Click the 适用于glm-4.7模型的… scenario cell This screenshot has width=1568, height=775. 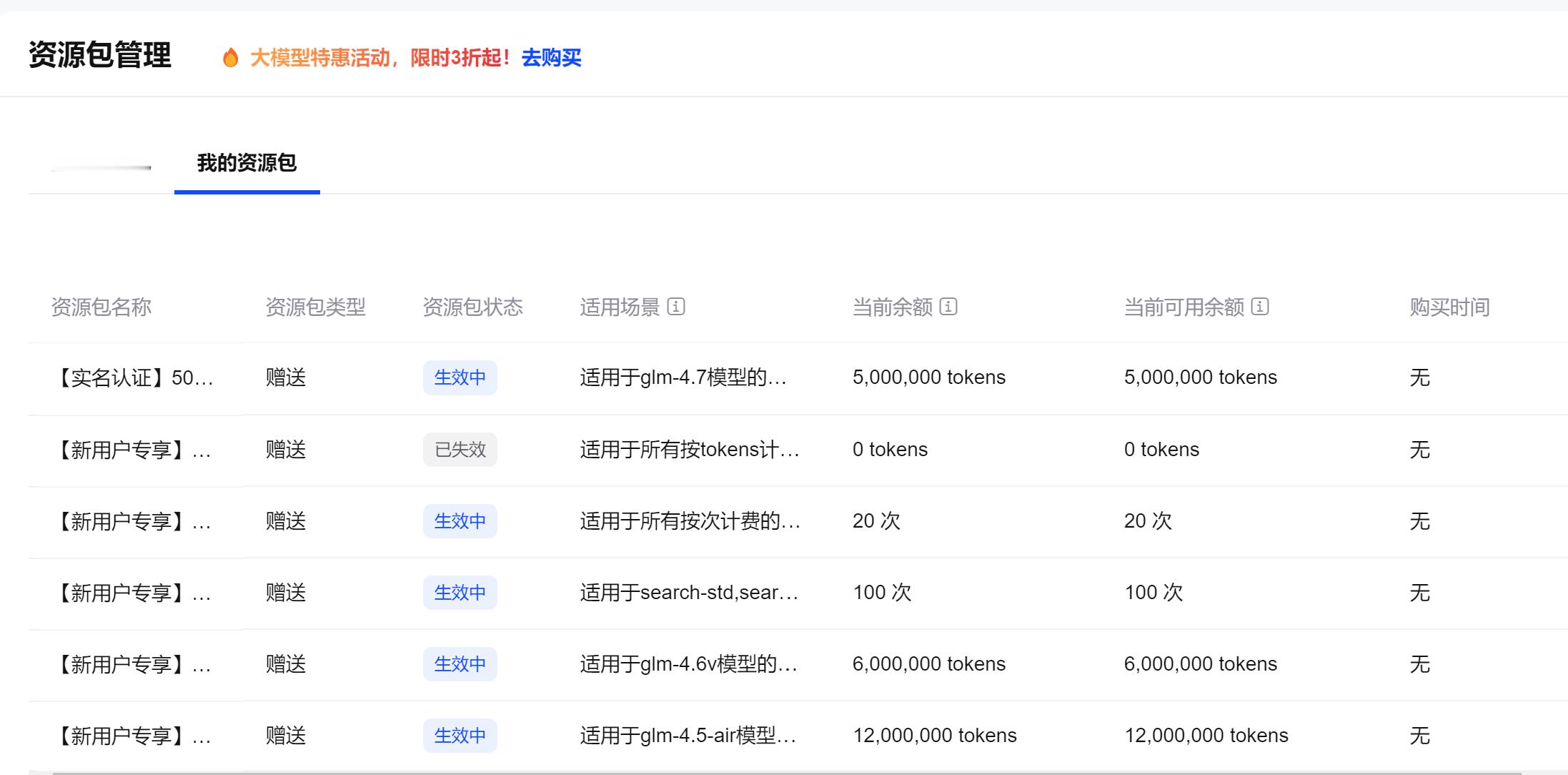(683, 377)
